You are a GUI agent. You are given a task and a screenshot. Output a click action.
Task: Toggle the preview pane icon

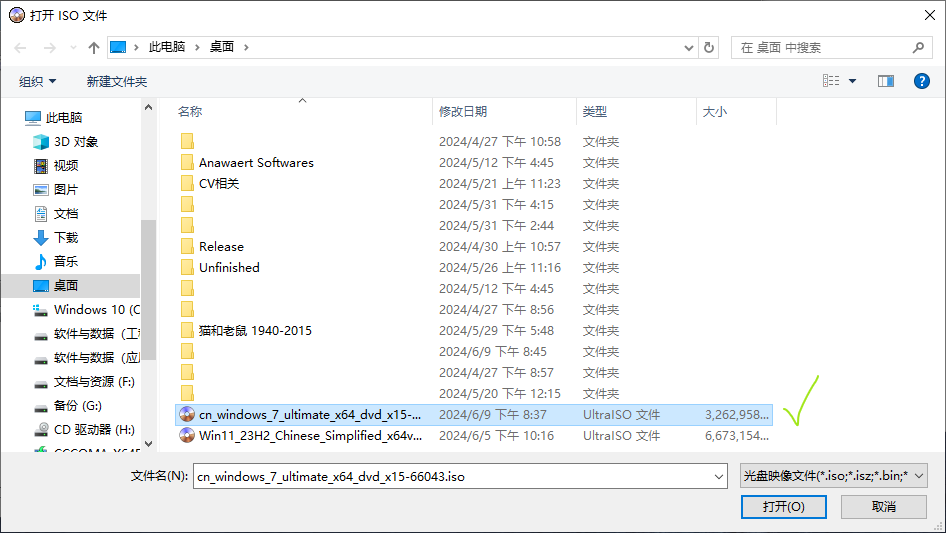(x=885, y=81)
